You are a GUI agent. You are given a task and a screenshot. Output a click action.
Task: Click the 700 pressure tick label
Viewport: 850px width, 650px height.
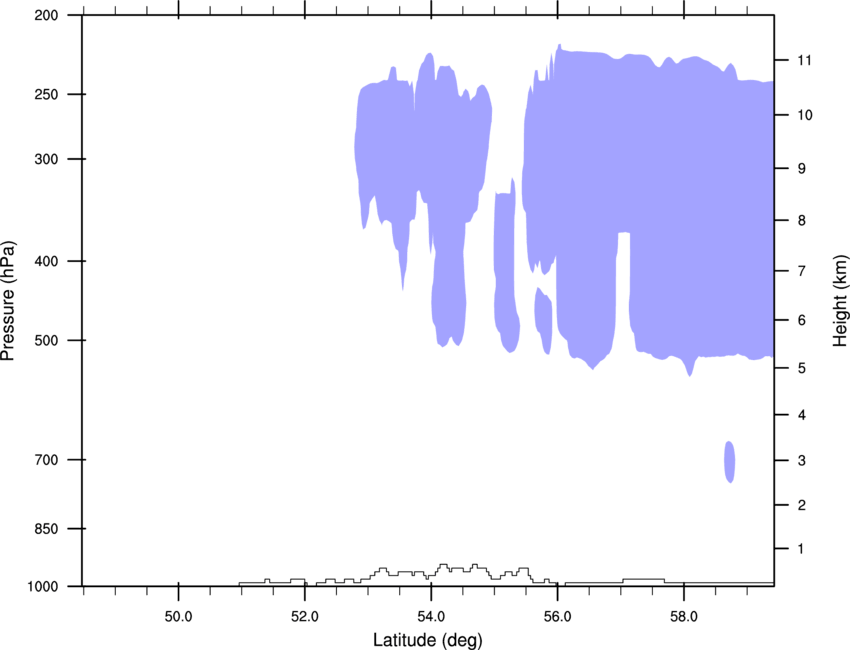pos(46,460)
